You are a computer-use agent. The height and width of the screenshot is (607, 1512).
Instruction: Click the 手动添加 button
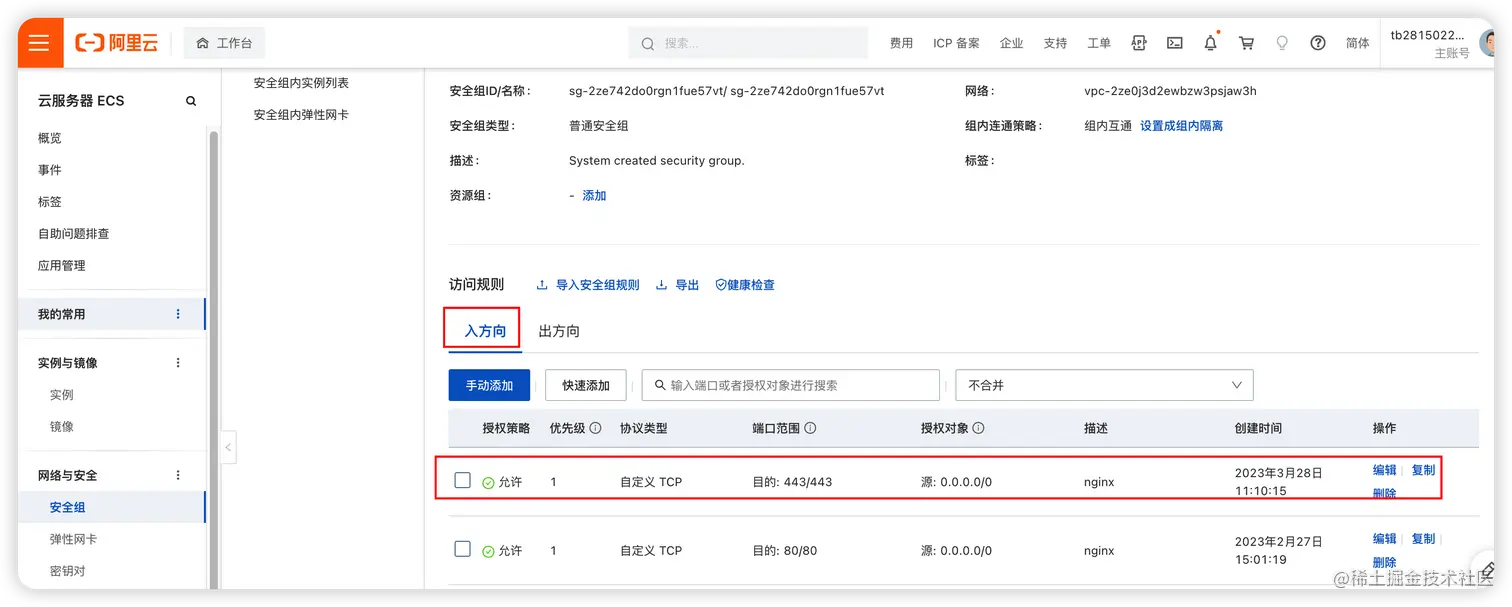489,385
